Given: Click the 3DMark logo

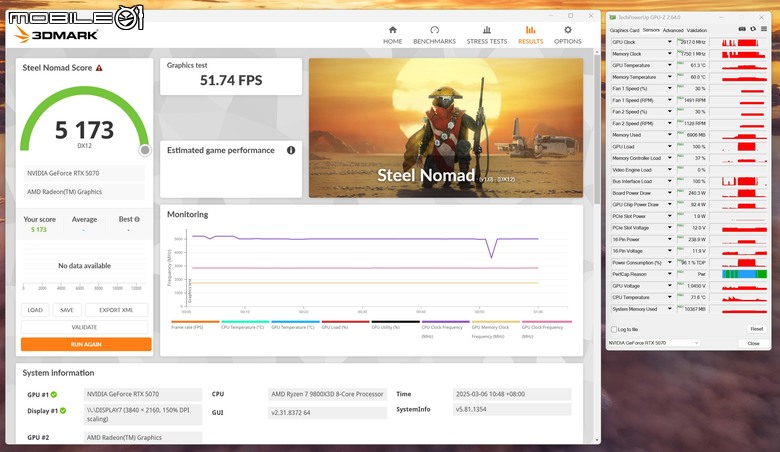Looking at the screenshot, I should [56, 35].
